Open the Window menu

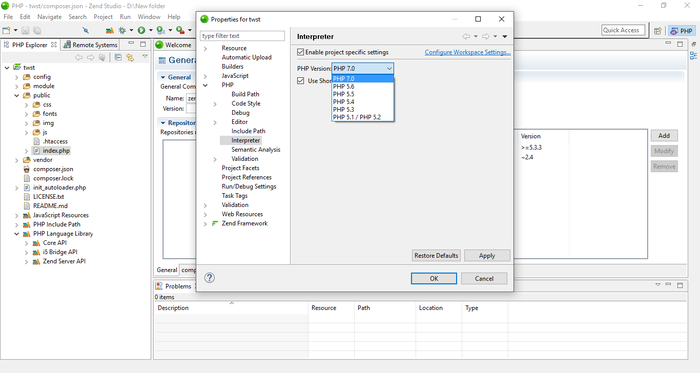[x=149, y=17]
